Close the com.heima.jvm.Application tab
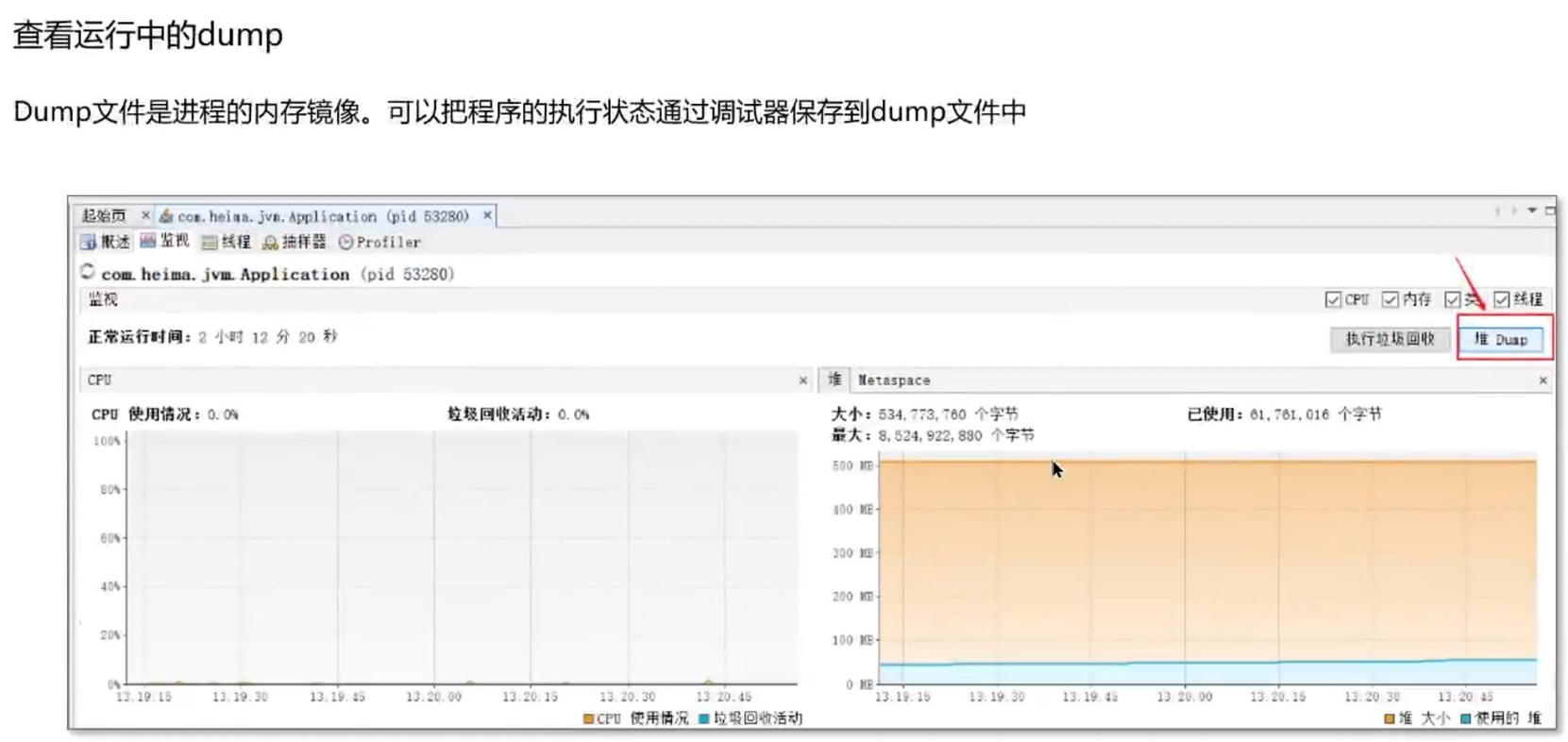 coord(487,216)
